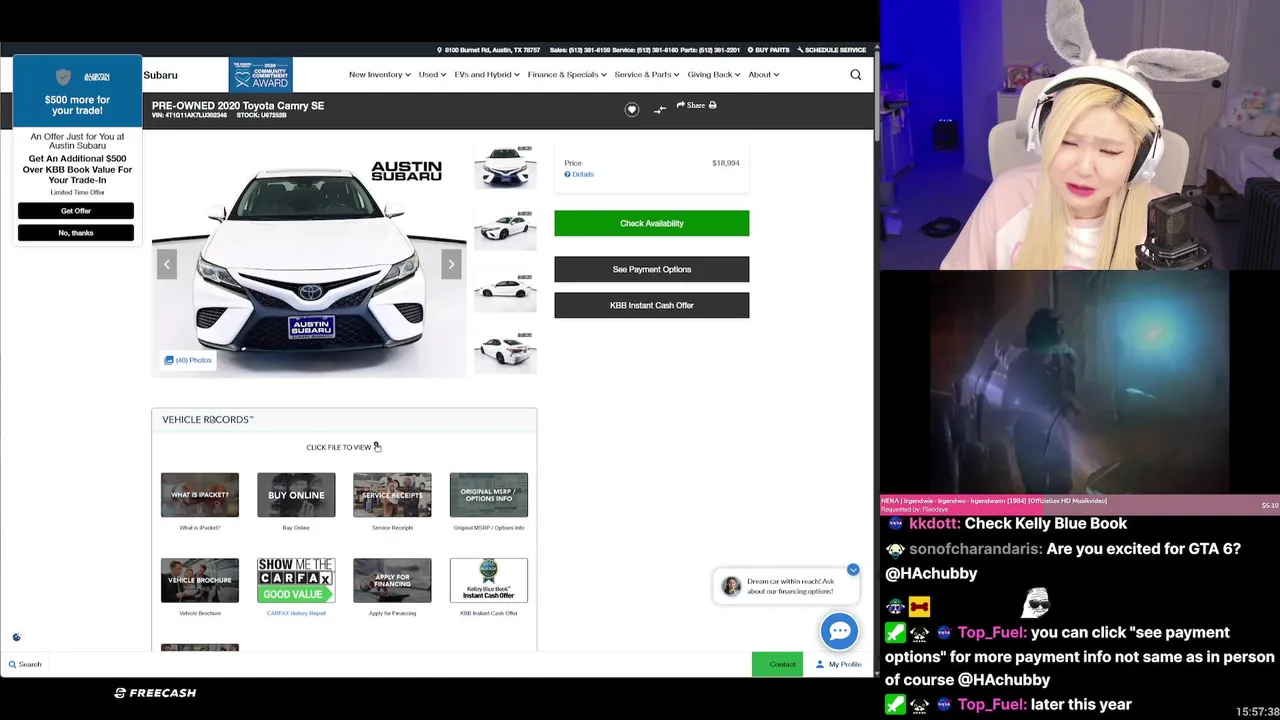Select the second car thumbnail
This screenshot has width=1280, height=720.
click(x=505, y=229)
